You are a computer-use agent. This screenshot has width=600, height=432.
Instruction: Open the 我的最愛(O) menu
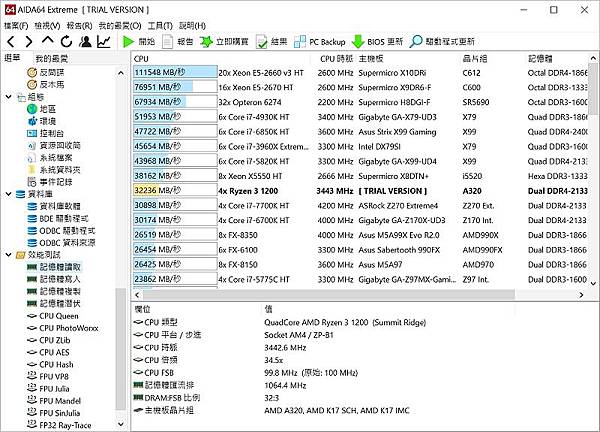(120, 26)
